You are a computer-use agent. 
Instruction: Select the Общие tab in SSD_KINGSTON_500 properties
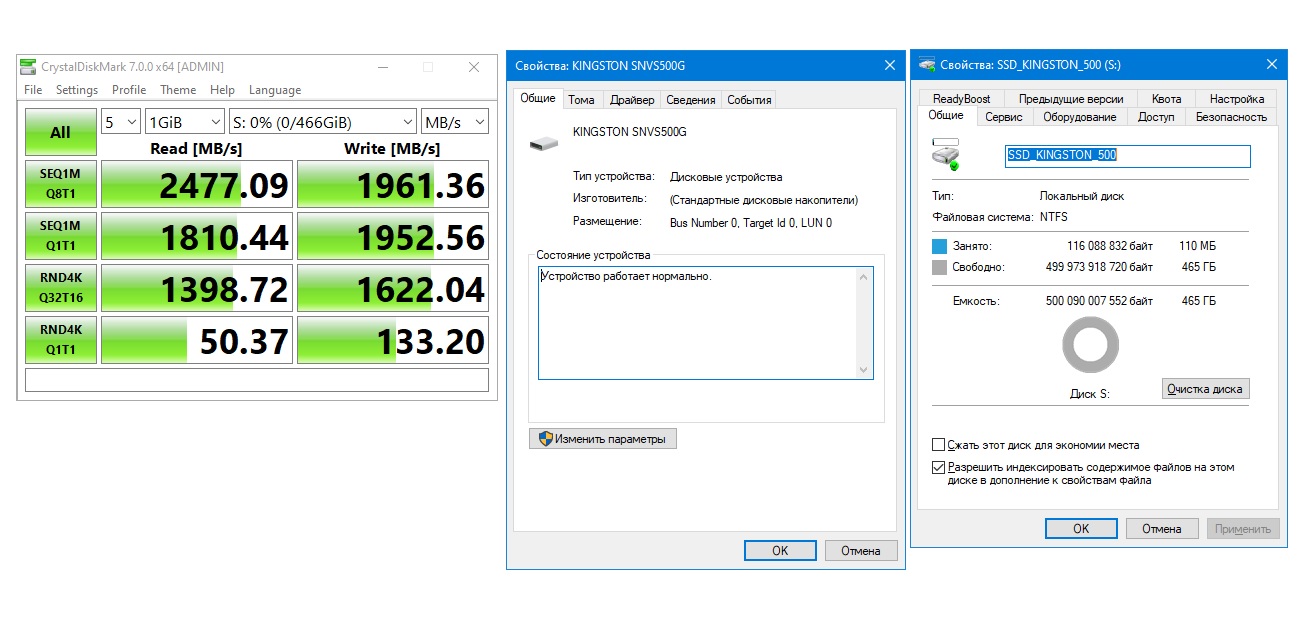click(x=946, y=115)
